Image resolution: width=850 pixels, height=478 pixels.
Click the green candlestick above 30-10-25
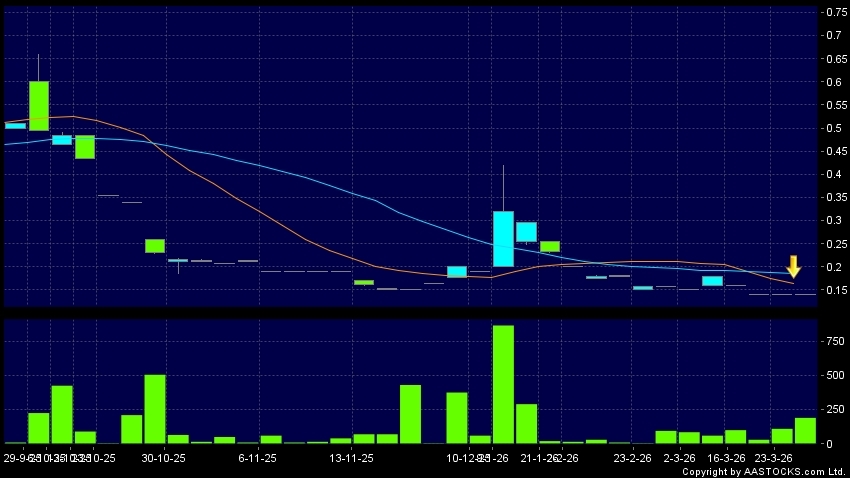pyautogui.click(x=155, y=245)
